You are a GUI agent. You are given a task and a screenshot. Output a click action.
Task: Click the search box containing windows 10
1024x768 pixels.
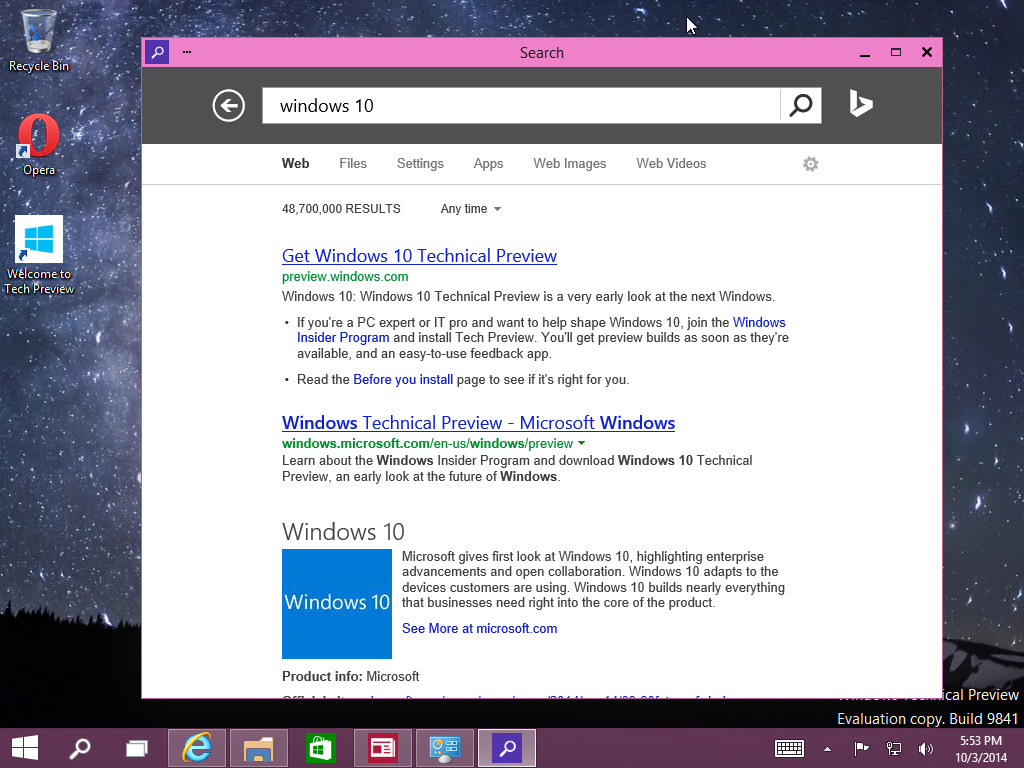pos(521,105)
